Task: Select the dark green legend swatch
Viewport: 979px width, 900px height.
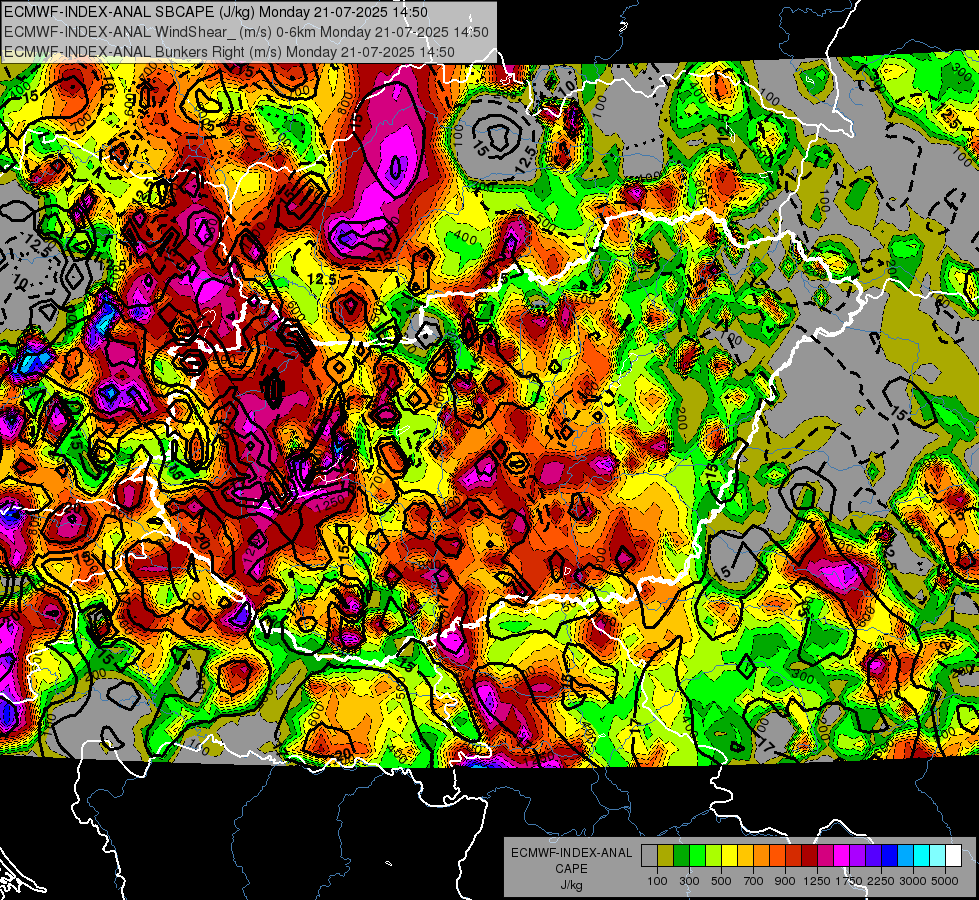Action: click(x=681, y=856)
